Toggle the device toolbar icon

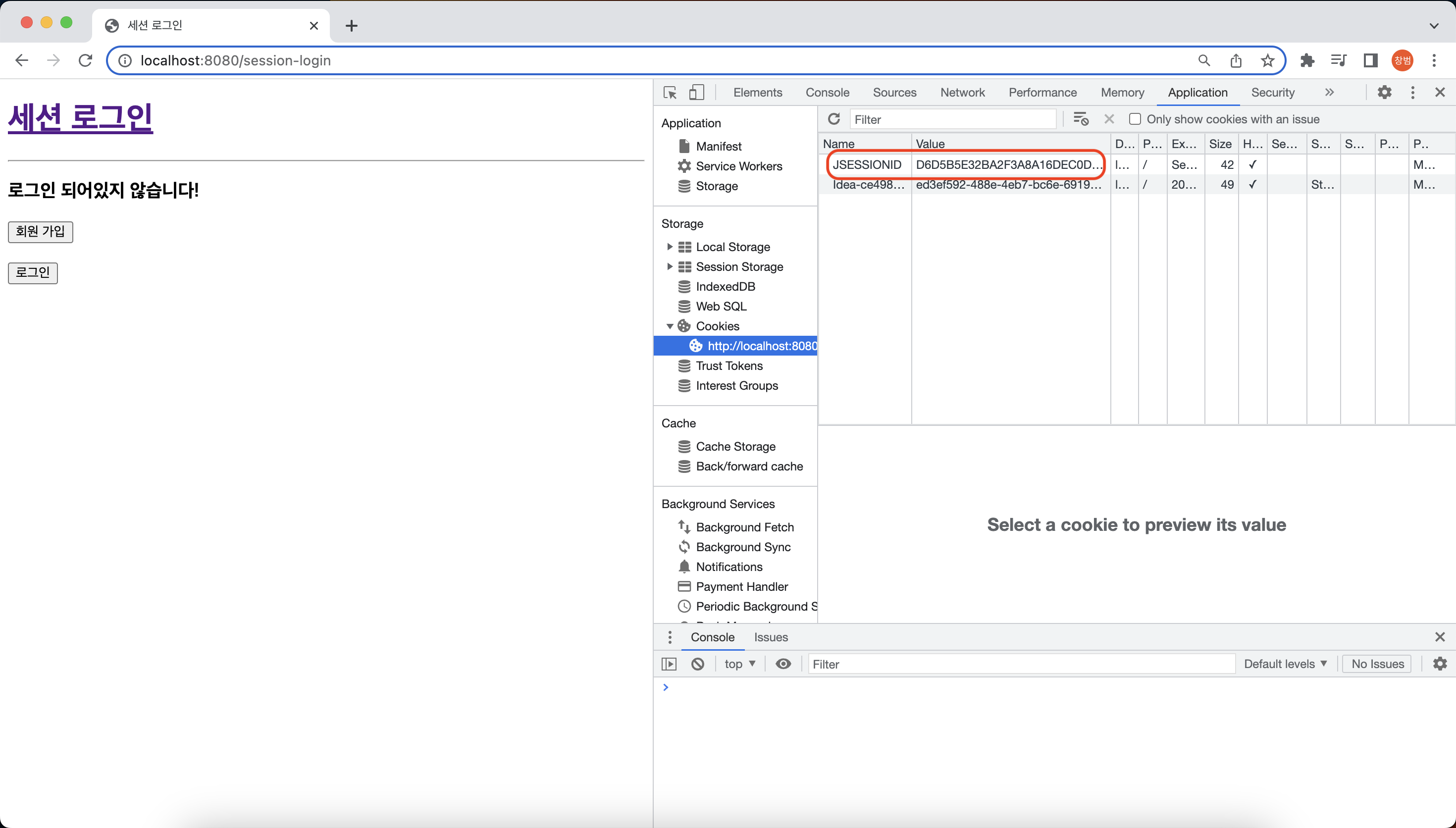point(696,93)
